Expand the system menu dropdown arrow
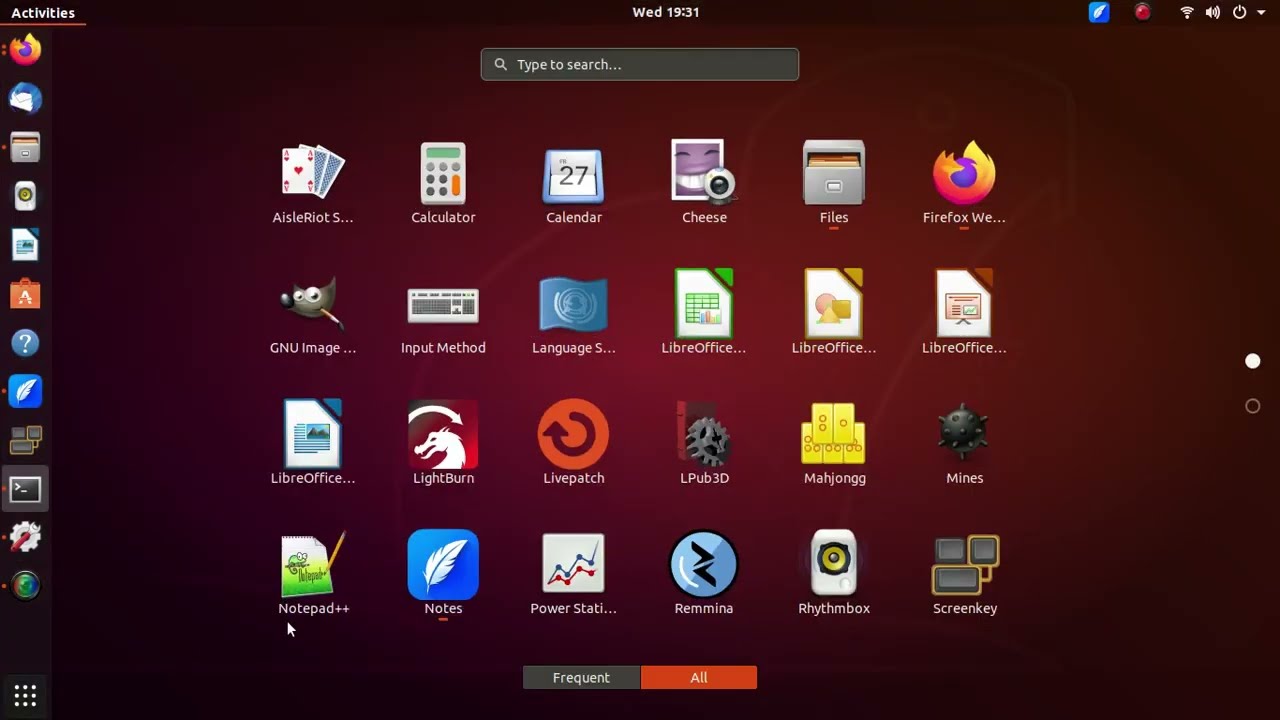1280x720 pixels. tap(1261, 12)
